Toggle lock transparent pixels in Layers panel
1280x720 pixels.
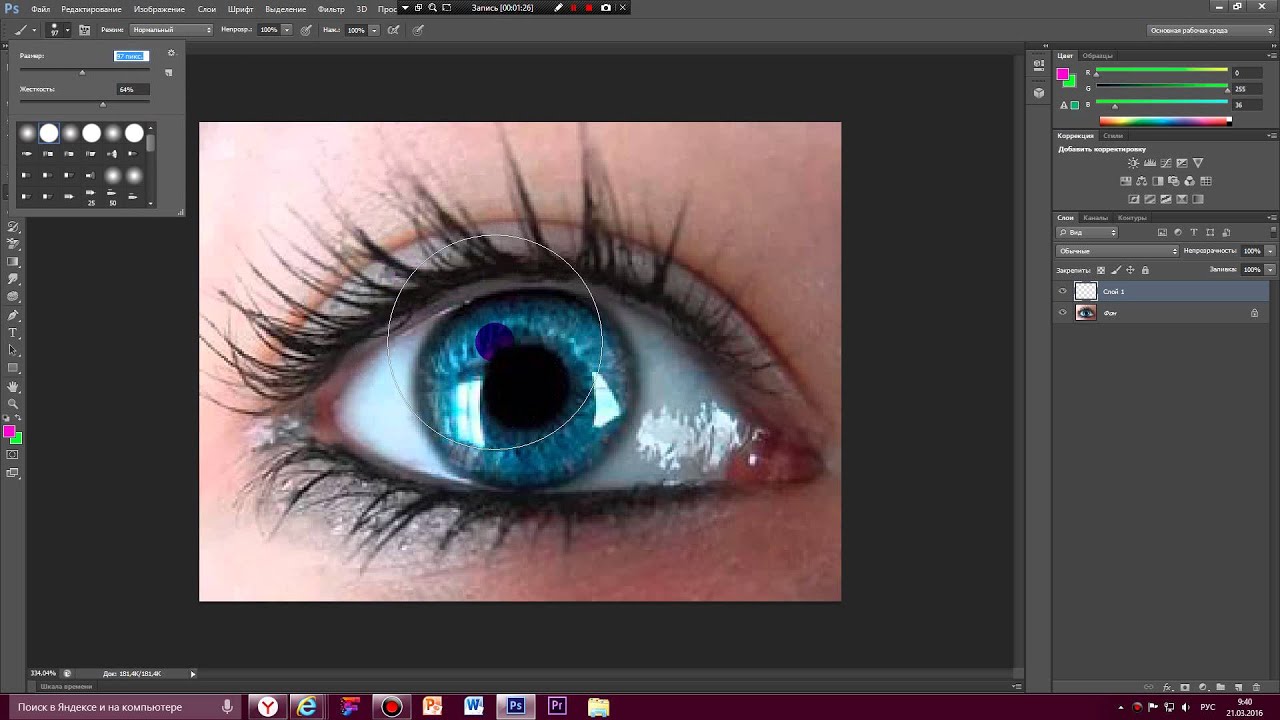(x=1101, y=270)
